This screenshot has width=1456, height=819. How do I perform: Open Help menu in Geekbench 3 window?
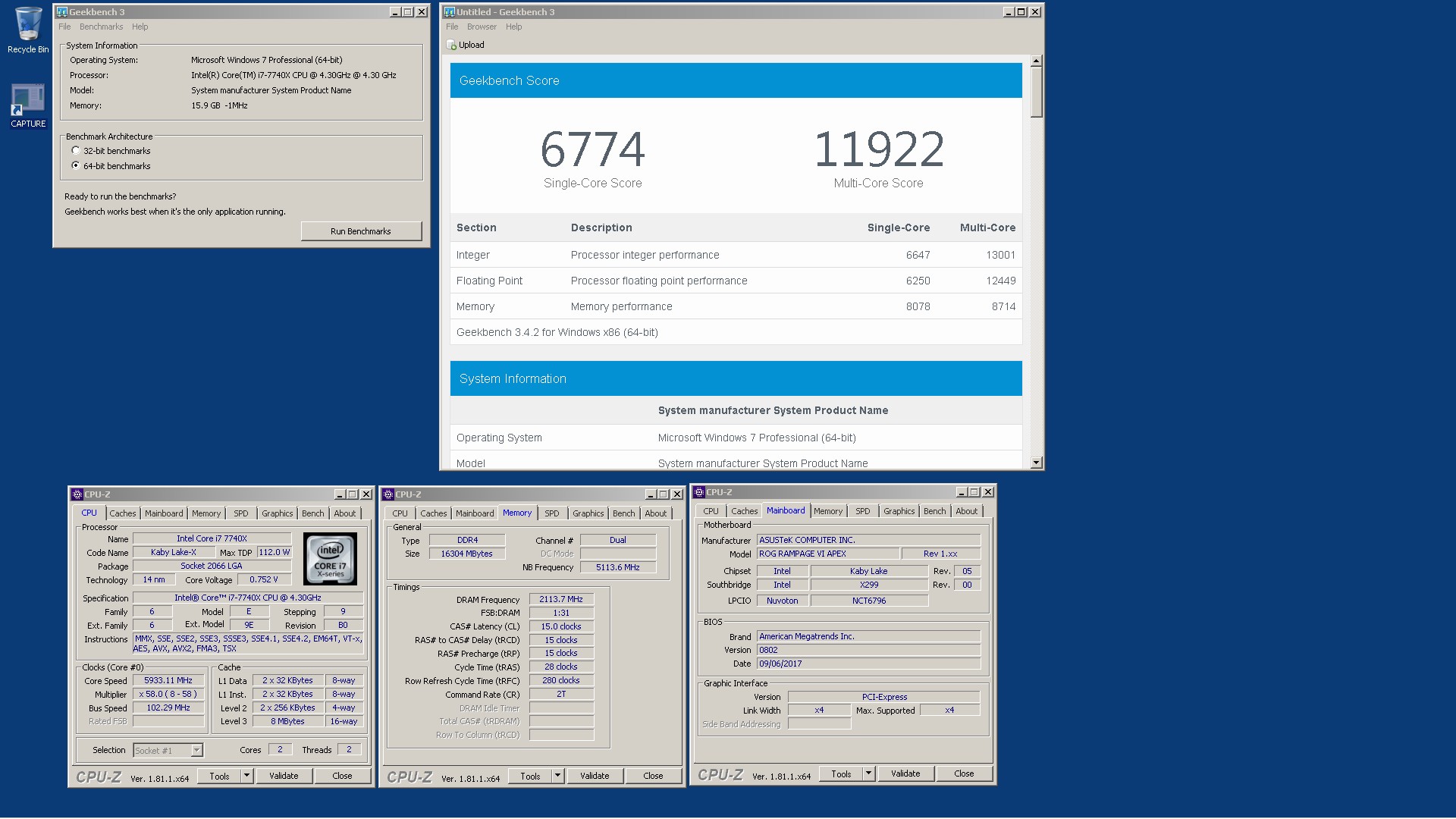[x=140, y=27]
